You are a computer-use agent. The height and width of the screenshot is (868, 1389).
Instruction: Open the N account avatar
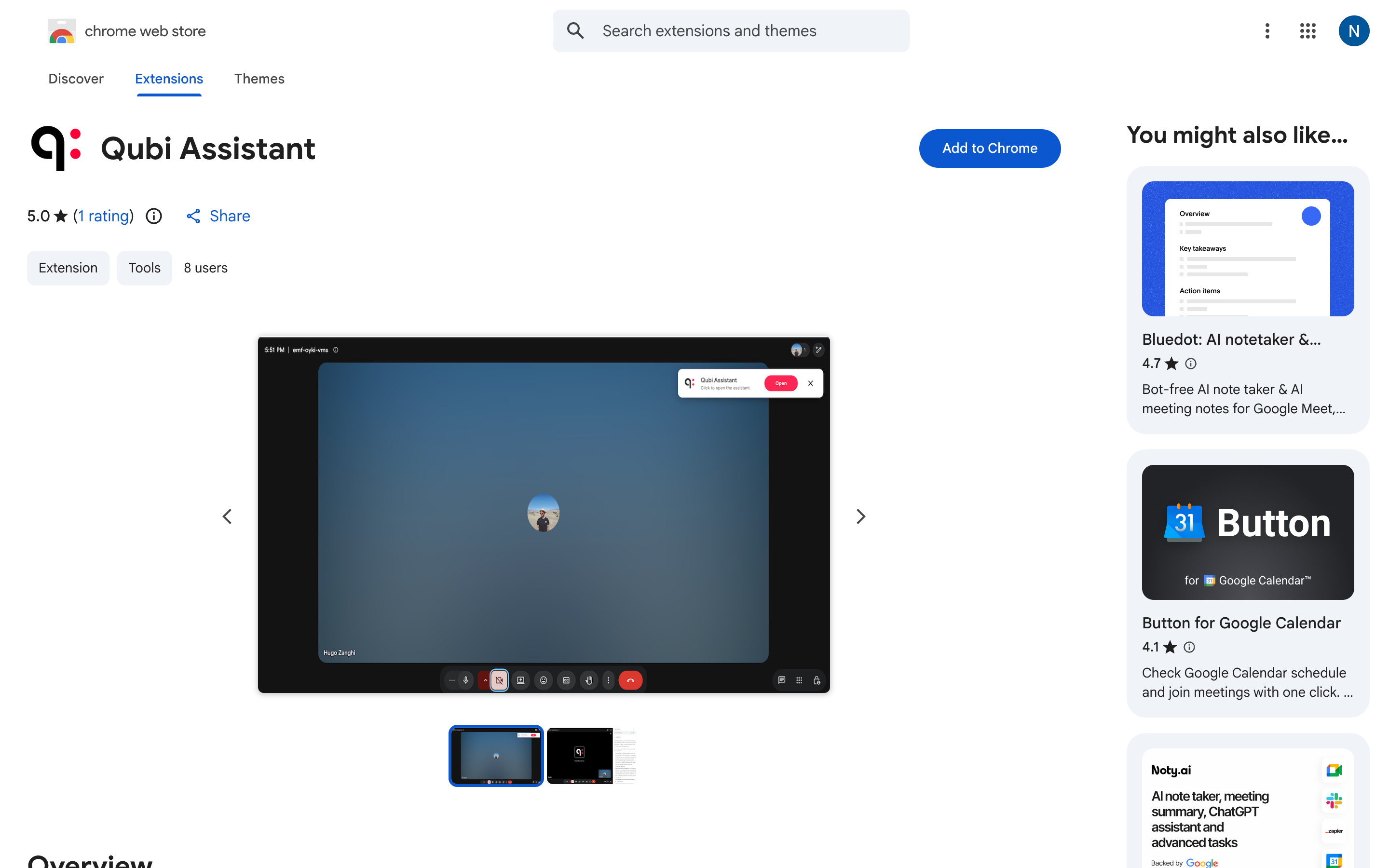coord(1353,31)
